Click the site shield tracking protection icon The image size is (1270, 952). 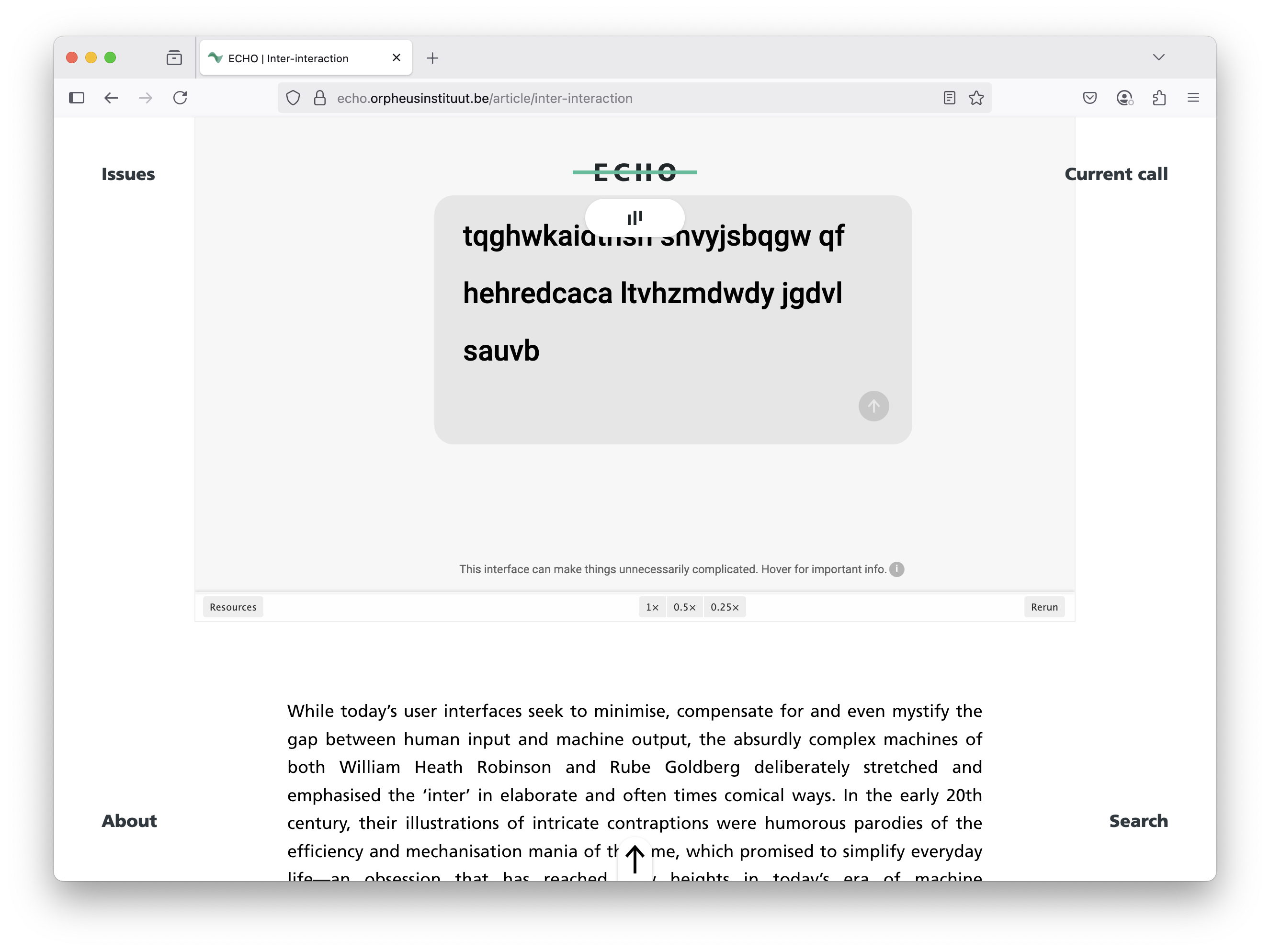pos(293,98)
